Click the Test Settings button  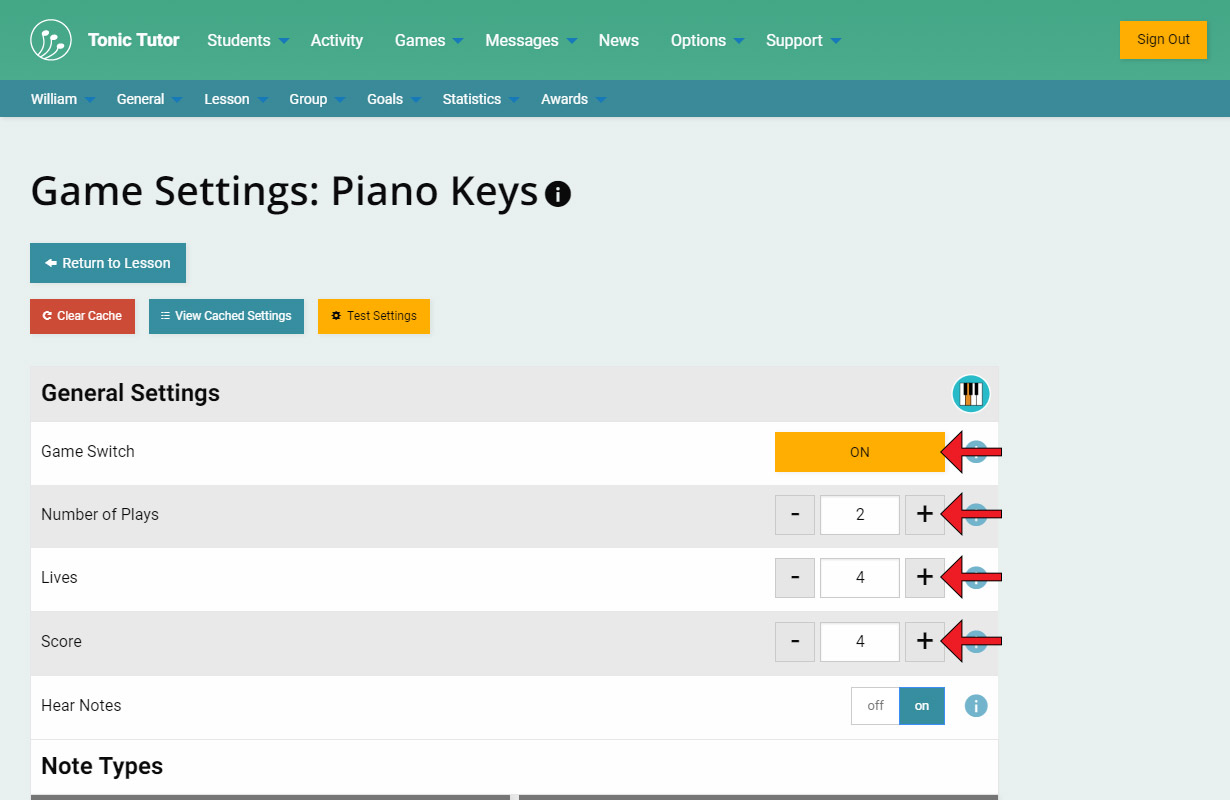click(374, 316)
